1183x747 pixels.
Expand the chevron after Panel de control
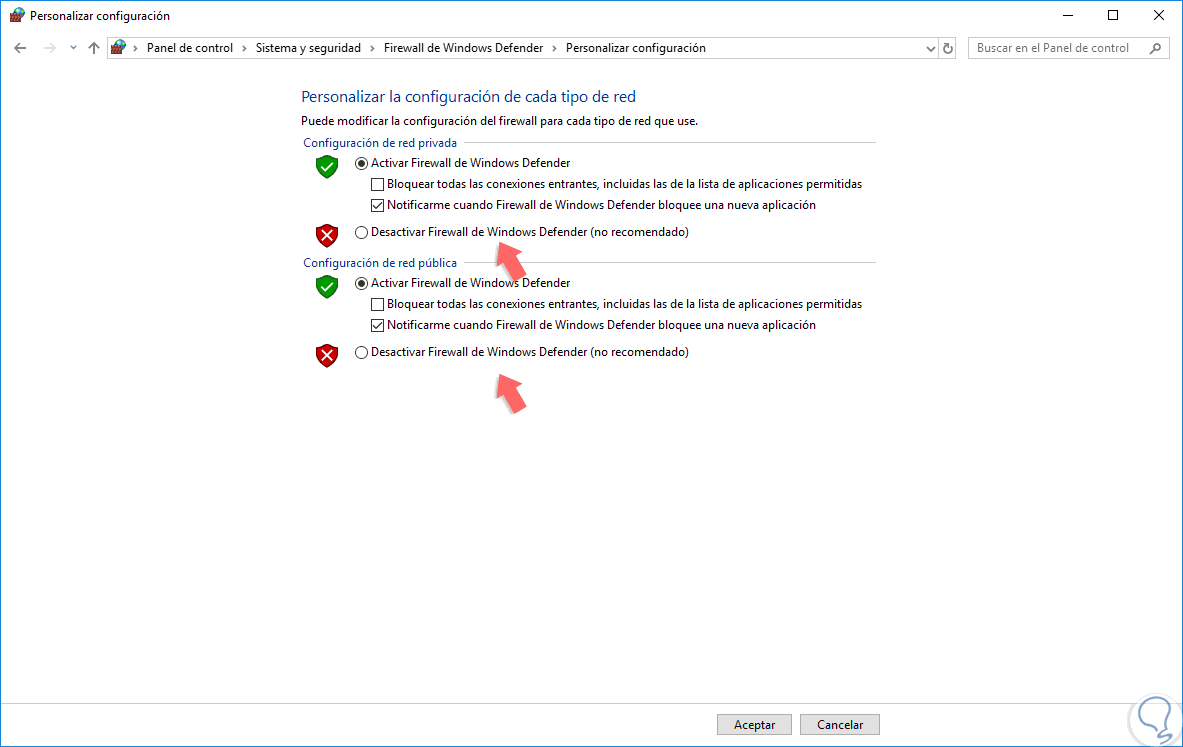(x=244, y=48)
